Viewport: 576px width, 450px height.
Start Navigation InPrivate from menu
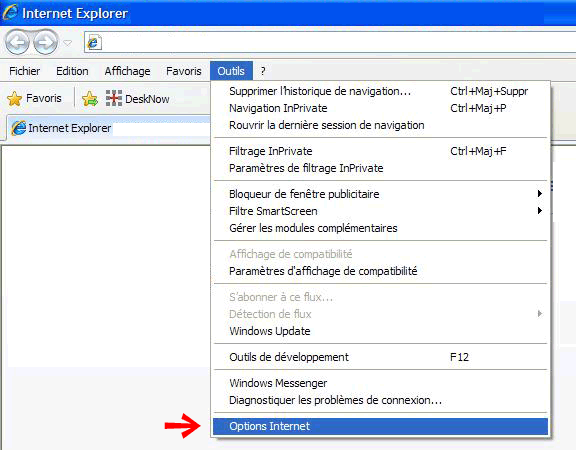click(381, 108)
